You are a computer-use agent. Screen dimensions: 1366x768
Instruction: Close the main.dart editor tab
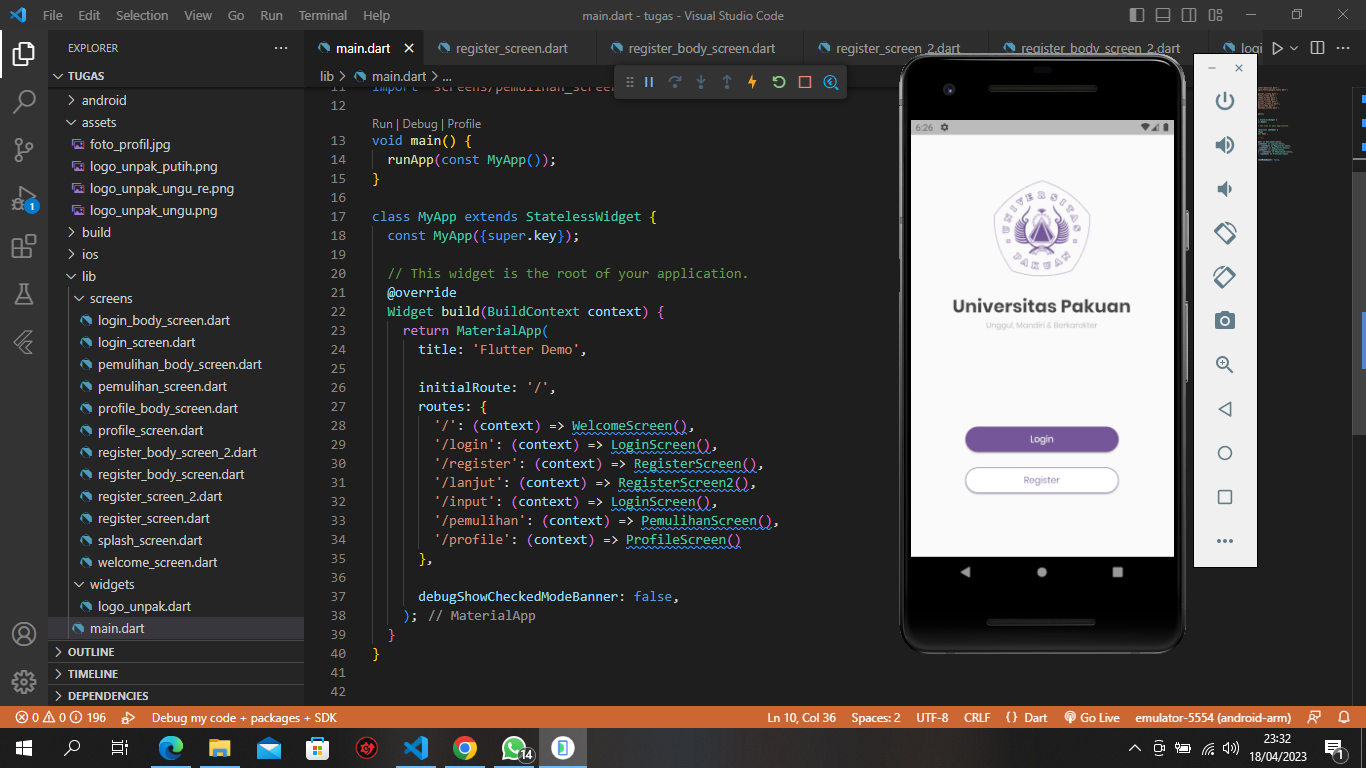coord(409,48)
